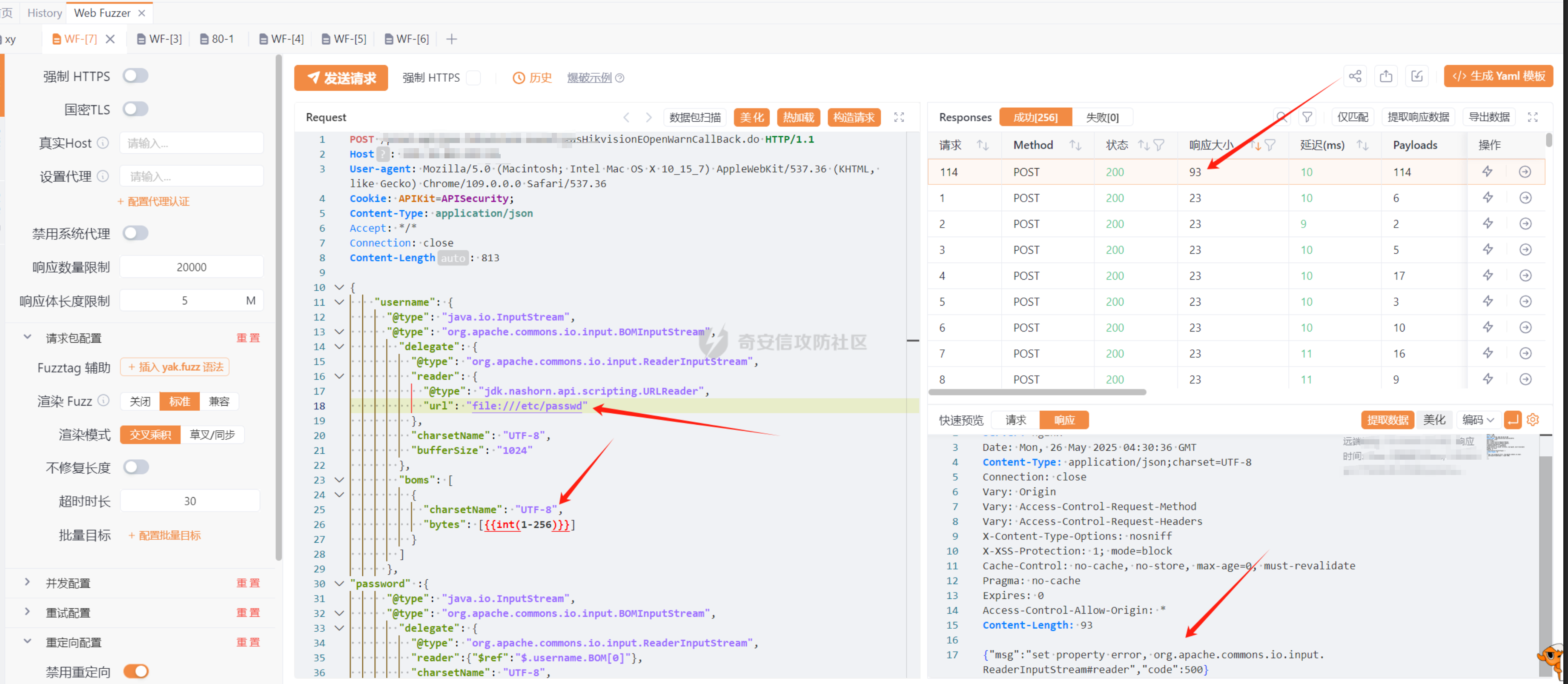Switch to the WF-[3] tab
This screenshot has height=684, width=1568.
pyautogui.click(x=160, y=39)
